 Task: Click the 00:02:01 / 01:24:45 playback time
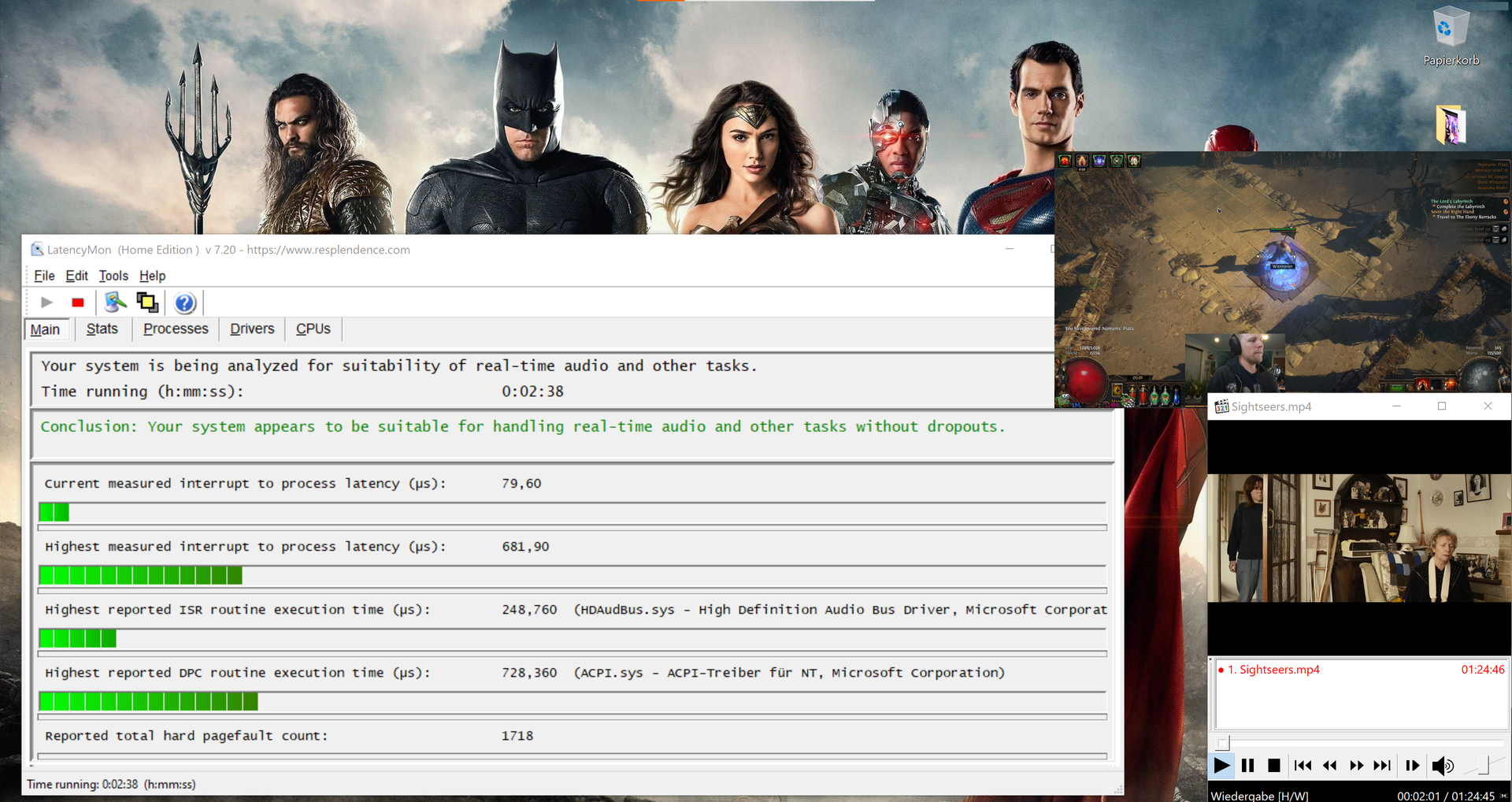click(1446, 796)
